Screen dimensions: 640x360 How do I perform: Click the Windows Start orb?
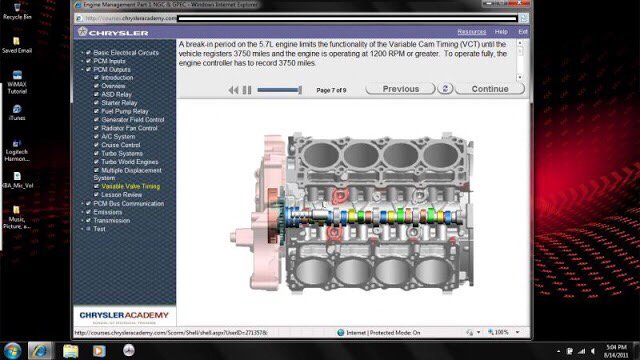13,351
